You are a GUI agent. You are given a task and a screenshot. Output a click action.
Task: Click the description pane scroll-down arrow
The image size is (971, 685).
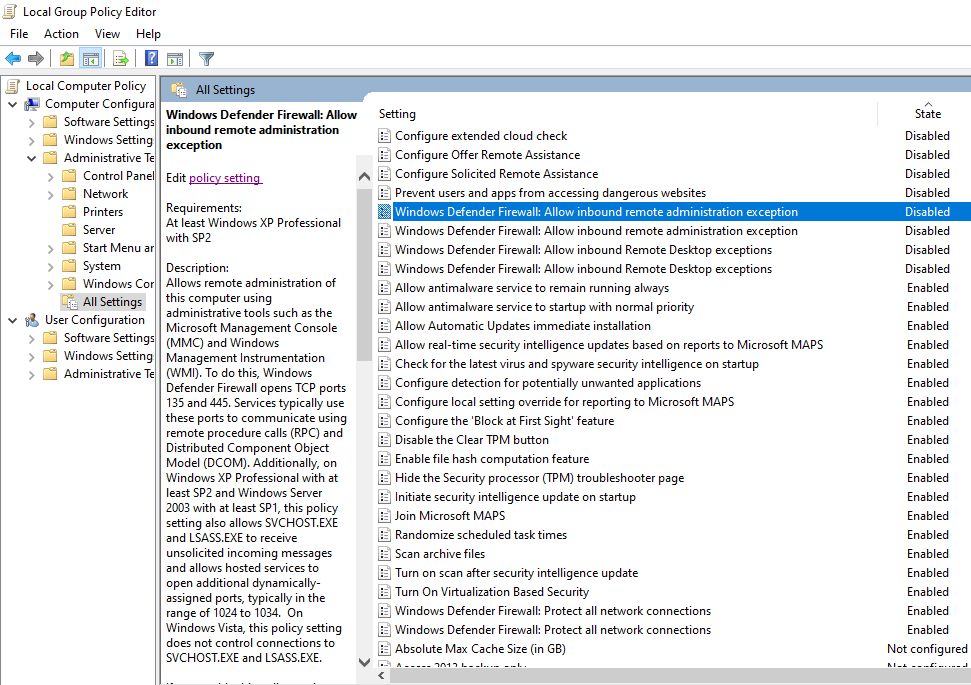point(364,661)
